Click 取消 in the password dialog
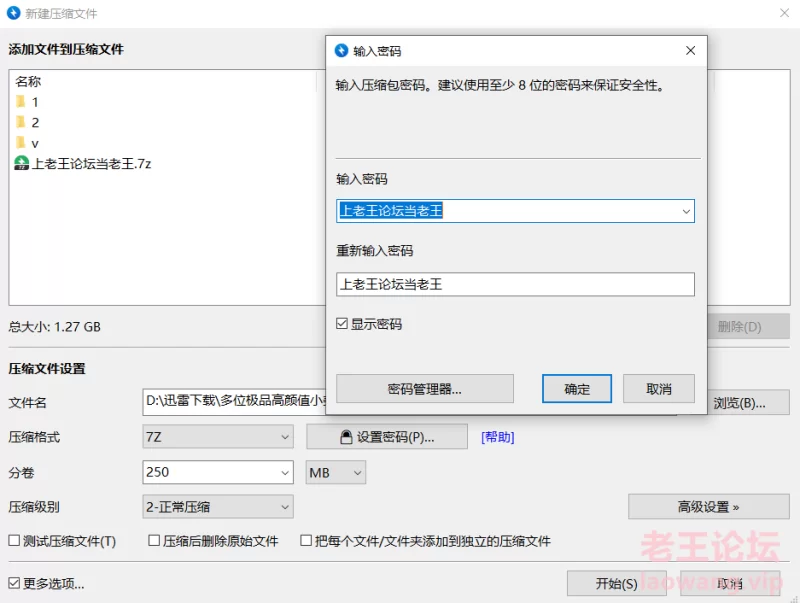 [659, 389]
